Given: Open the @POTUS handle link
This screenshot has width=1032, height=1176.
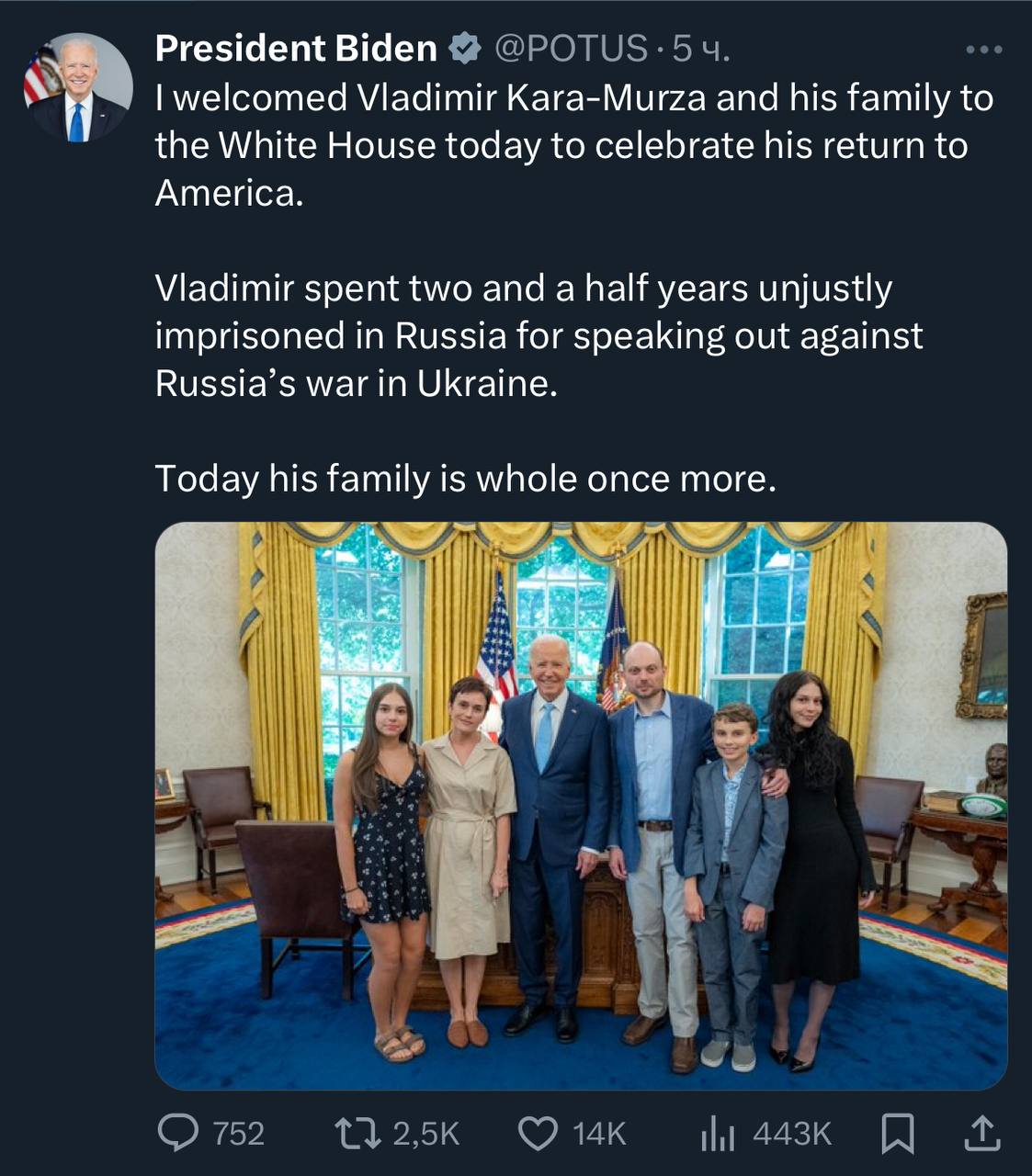Looking at the screenshot, I should 571,49.
